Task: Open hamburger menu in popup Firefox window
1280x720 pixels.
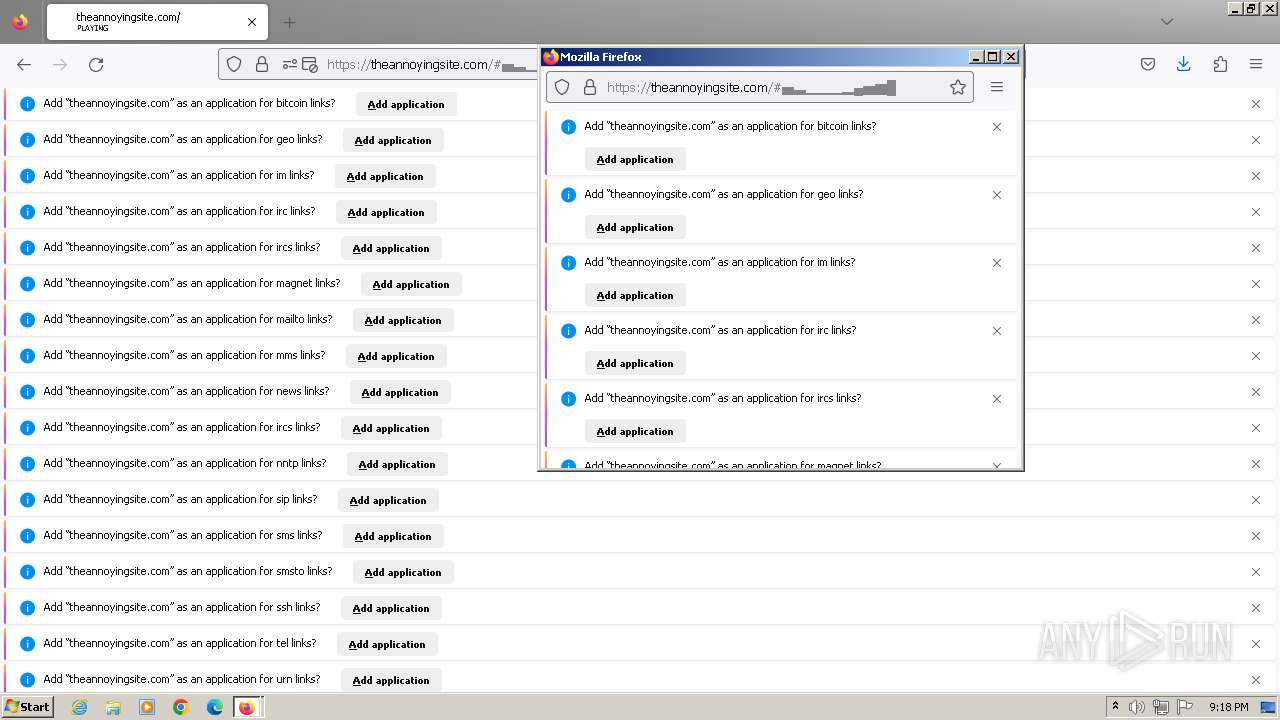Action: (x=997, y=87)
